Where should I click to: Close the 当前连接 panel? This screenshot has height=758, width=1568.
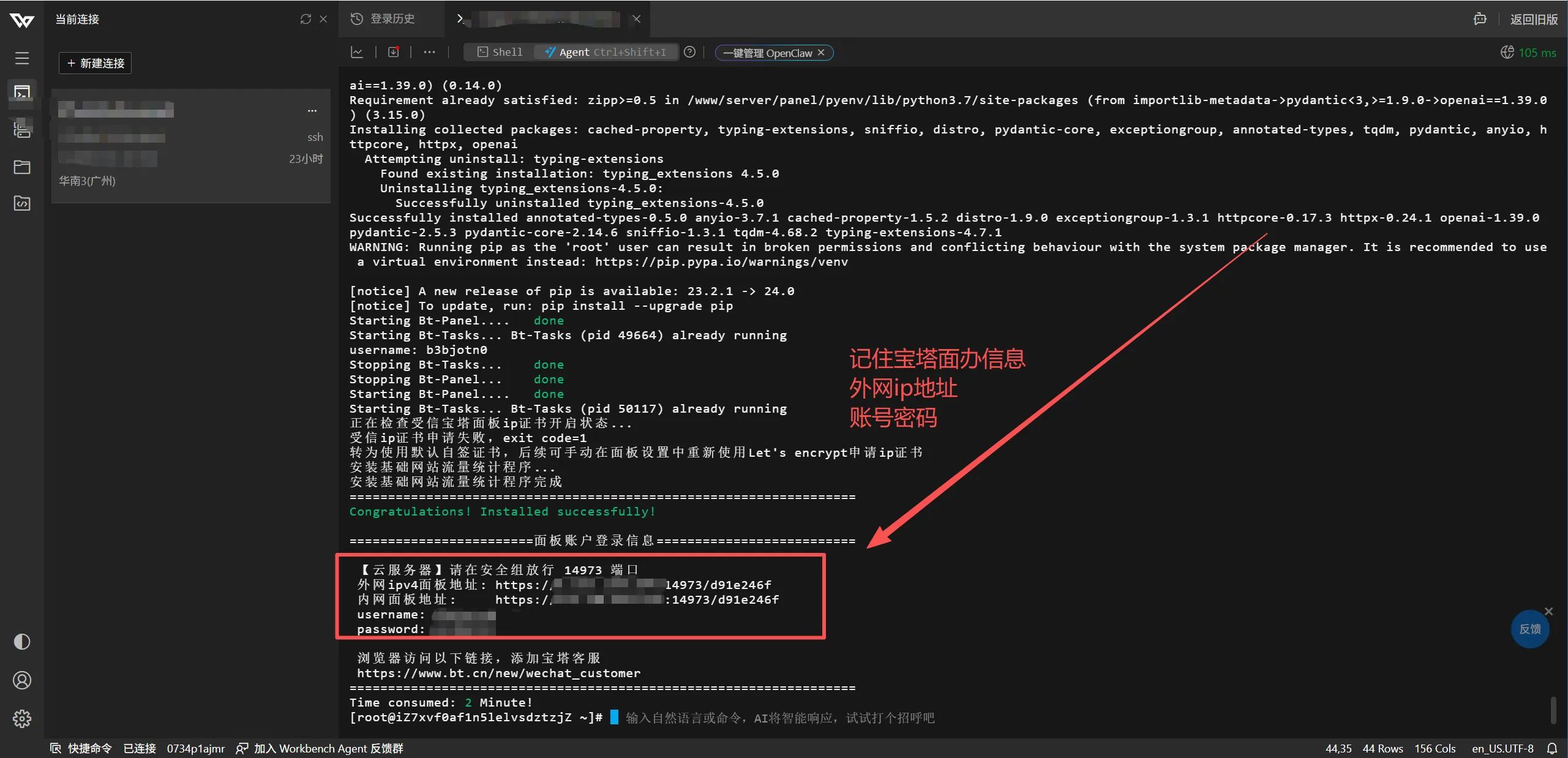point(323,19)
